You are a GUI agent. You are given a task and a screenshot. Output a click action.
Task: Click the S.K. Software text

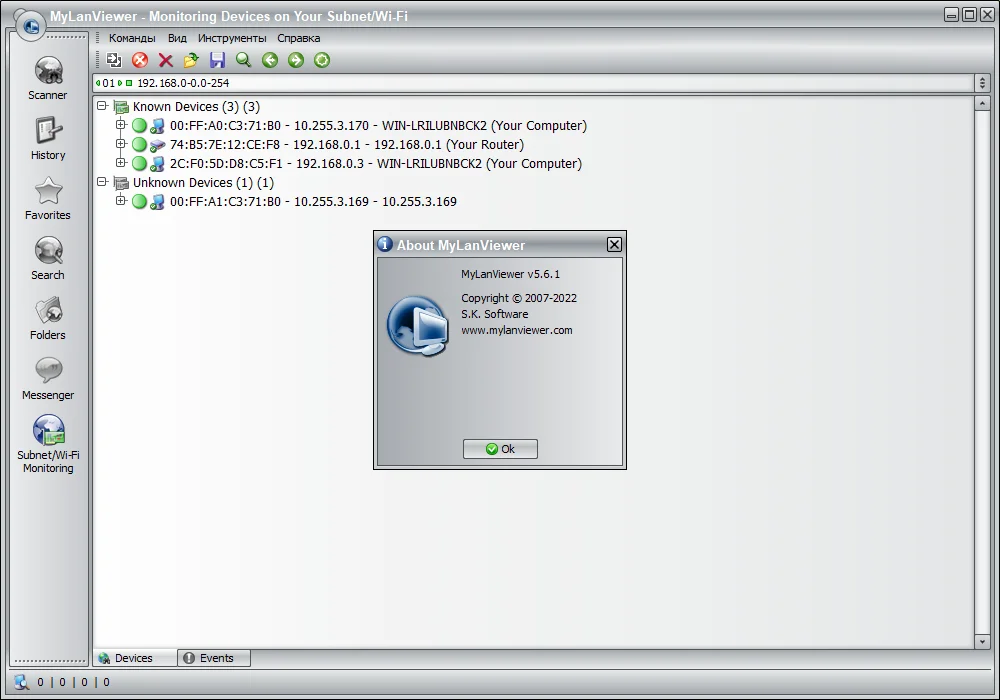pyautogui.click(x=495, y=314)
